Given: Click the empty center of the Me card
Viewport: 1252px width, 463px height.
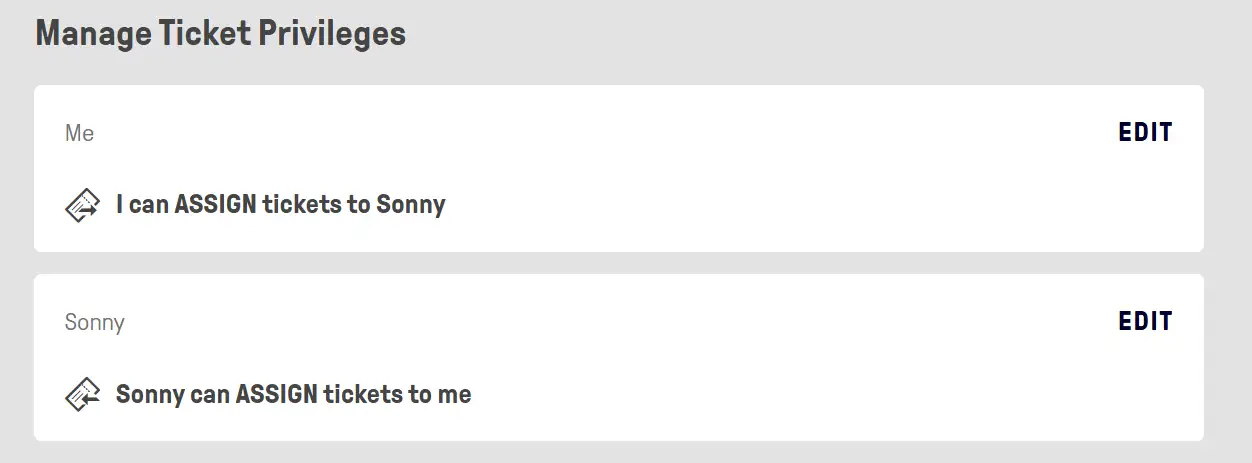Looking at the screenshot, I should (700, 168).
